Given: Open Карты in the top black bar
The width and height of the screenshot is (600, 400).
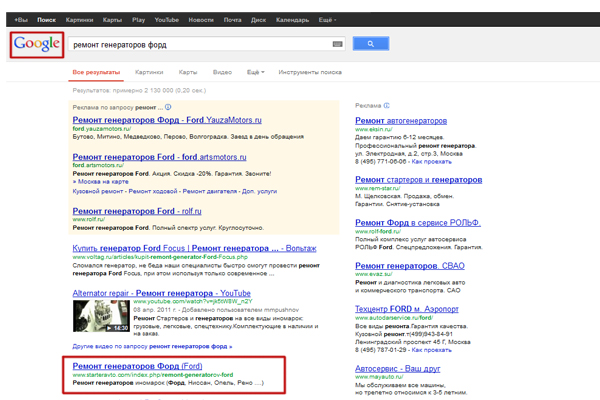Looking at the screenshot, I should pyautogui.click(x=112, y=20).
